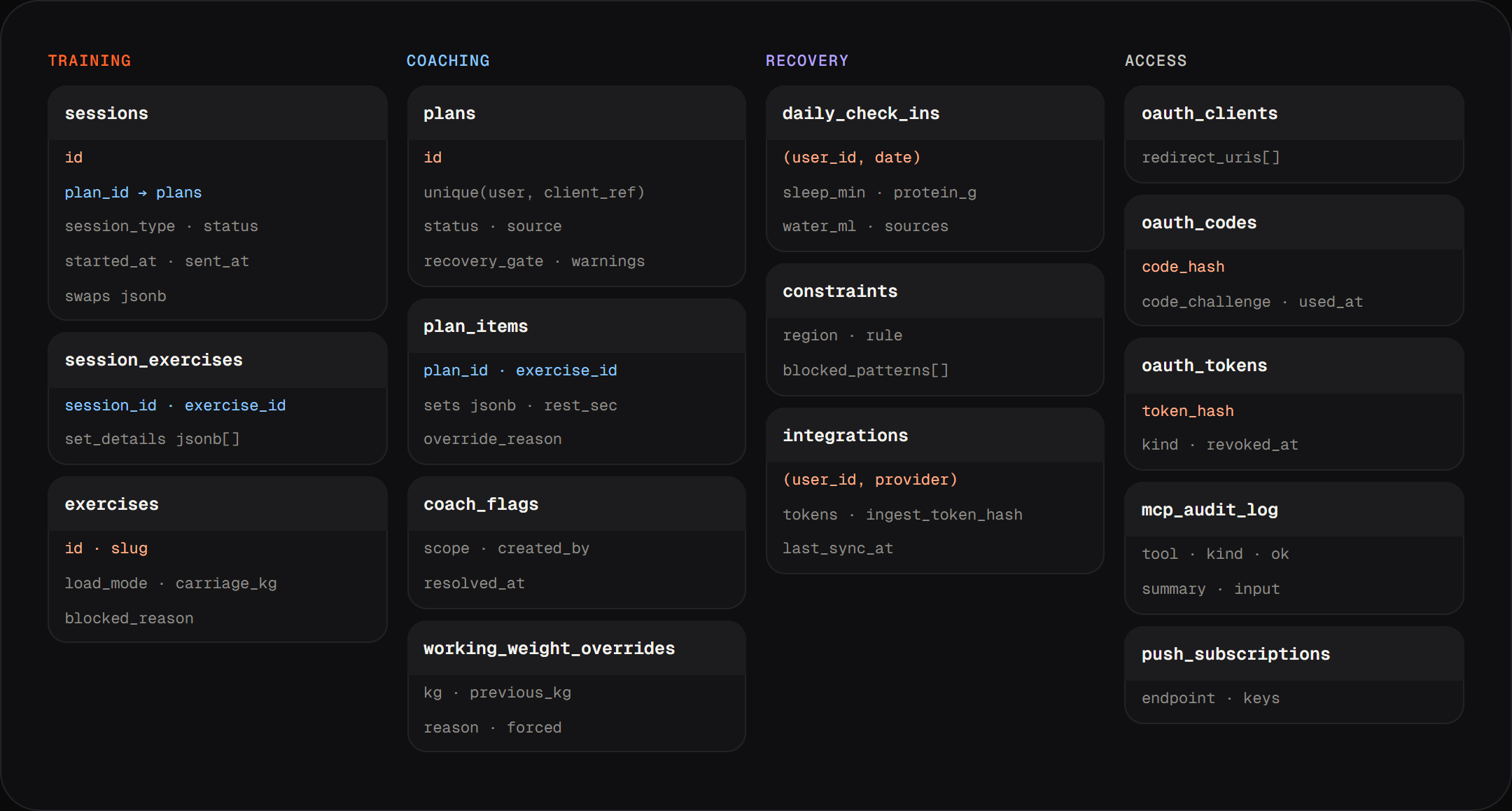Open the oauth_codes table header

coord(1294,223)
